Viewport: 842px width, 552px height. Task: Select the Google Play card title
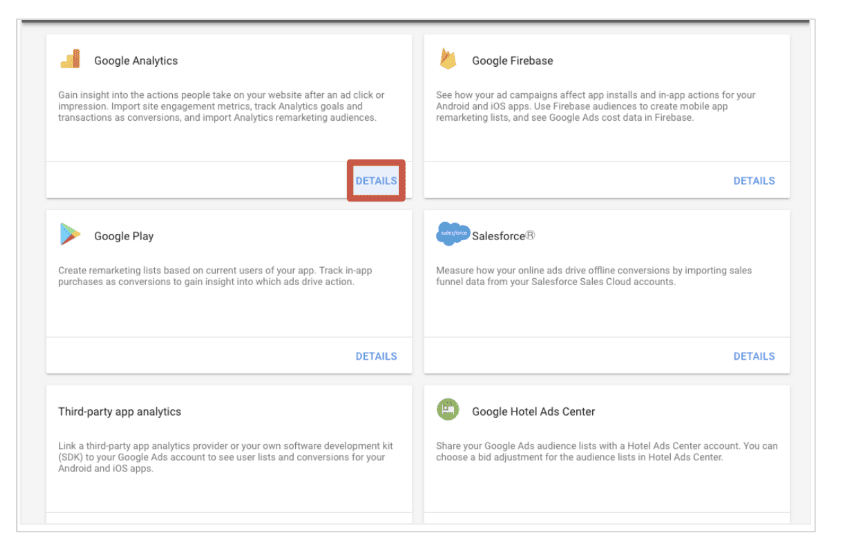[x=124, y=236]
